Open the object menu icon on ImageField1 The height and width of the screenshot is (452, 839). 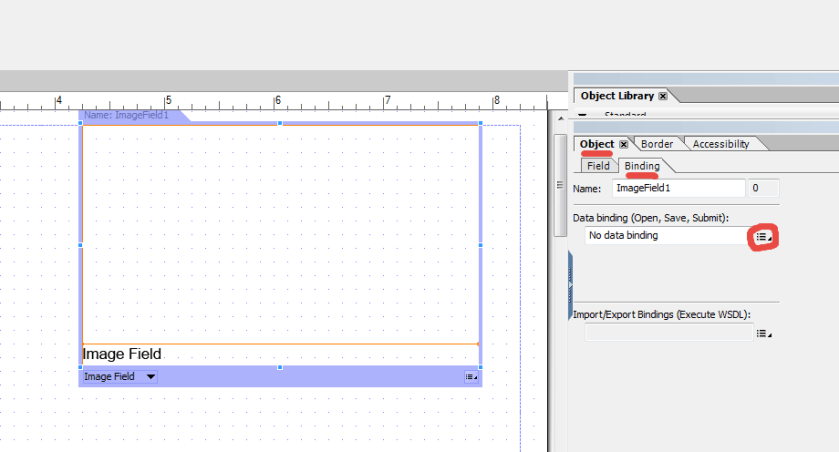click(471, 377)
